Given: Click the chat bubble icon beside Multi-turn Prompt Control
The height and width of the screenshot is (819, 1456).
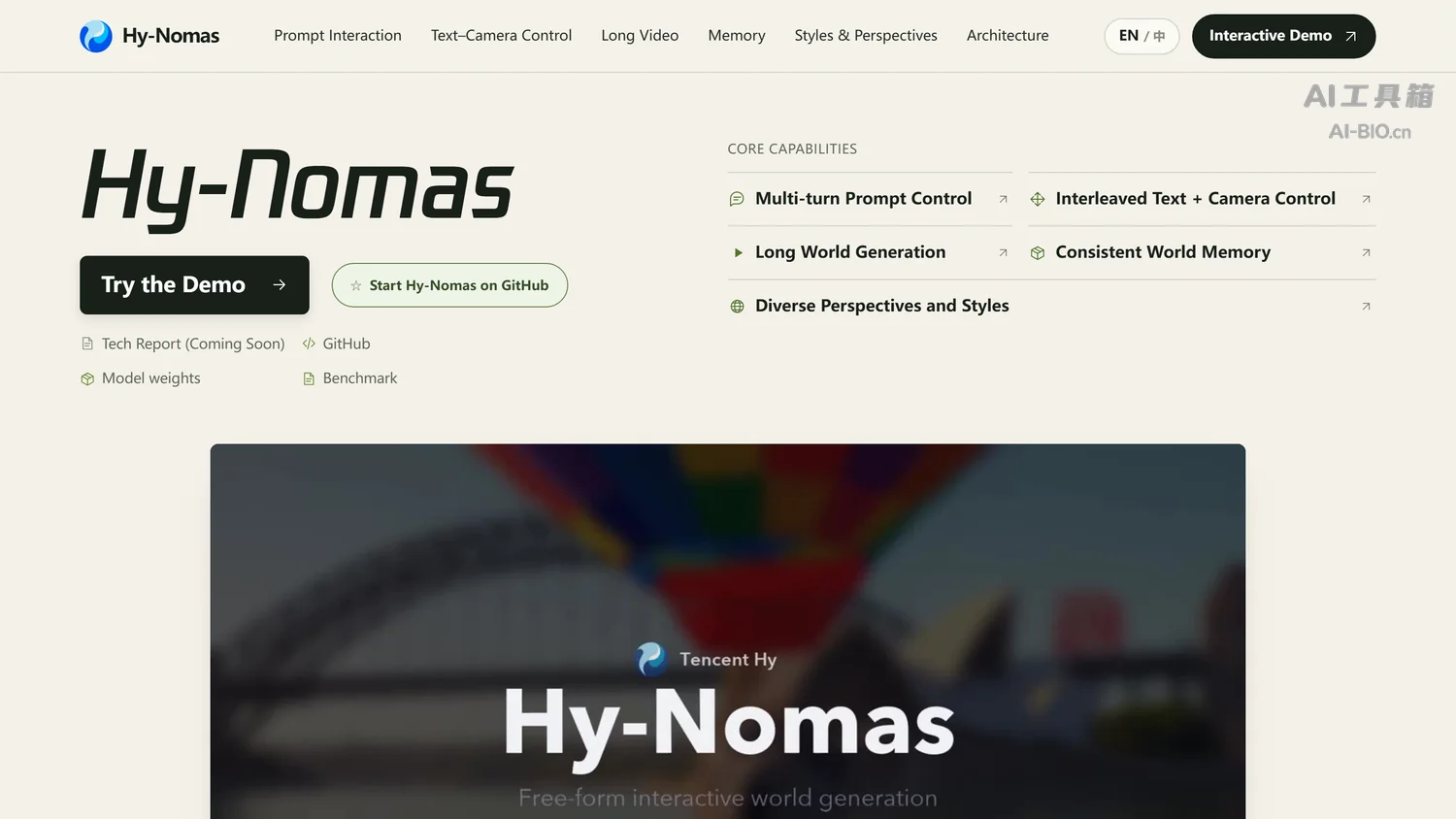Looking at the screenshot, I should click(737, 199).
